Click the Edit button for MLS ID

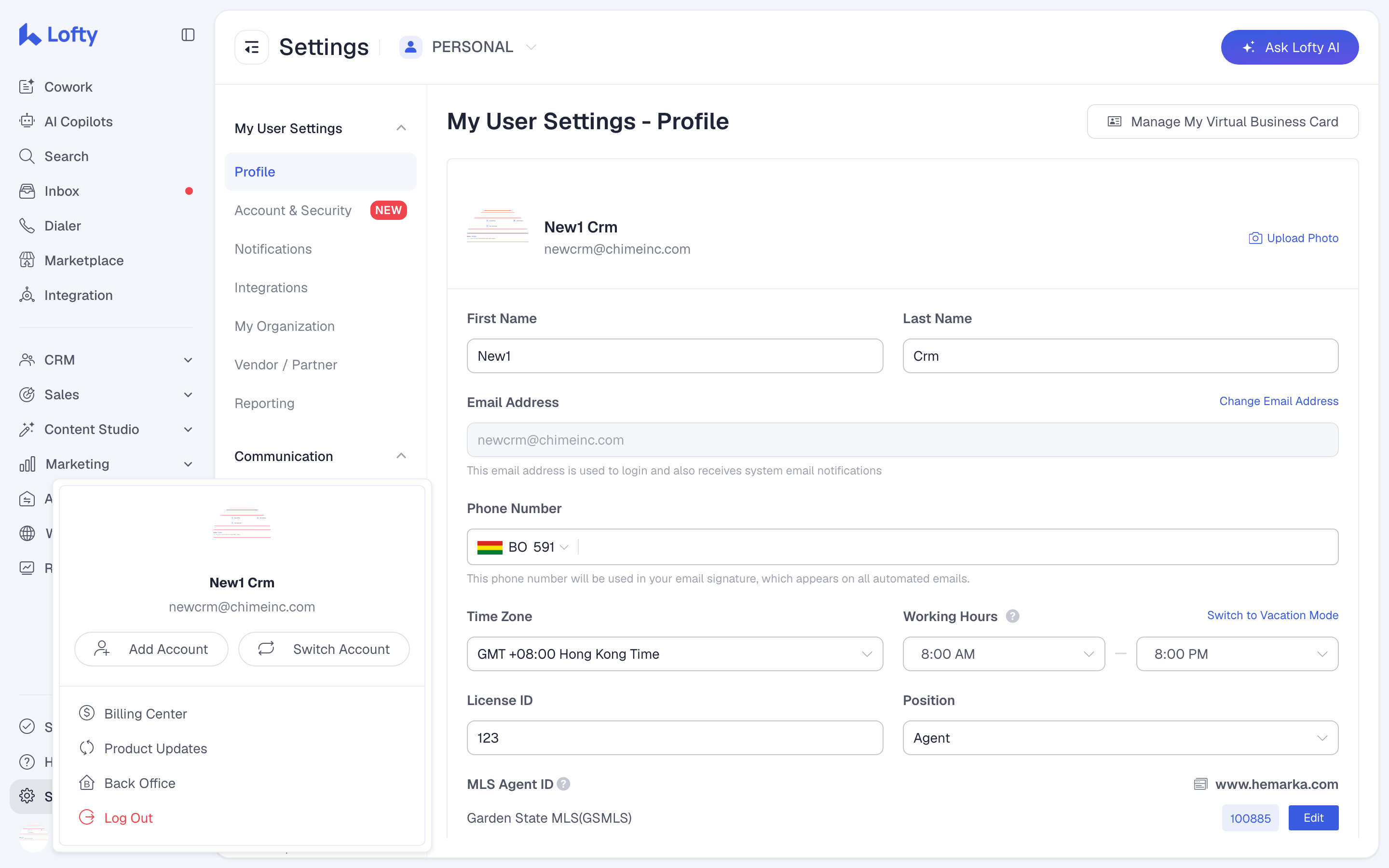(x=1313, y=818)
